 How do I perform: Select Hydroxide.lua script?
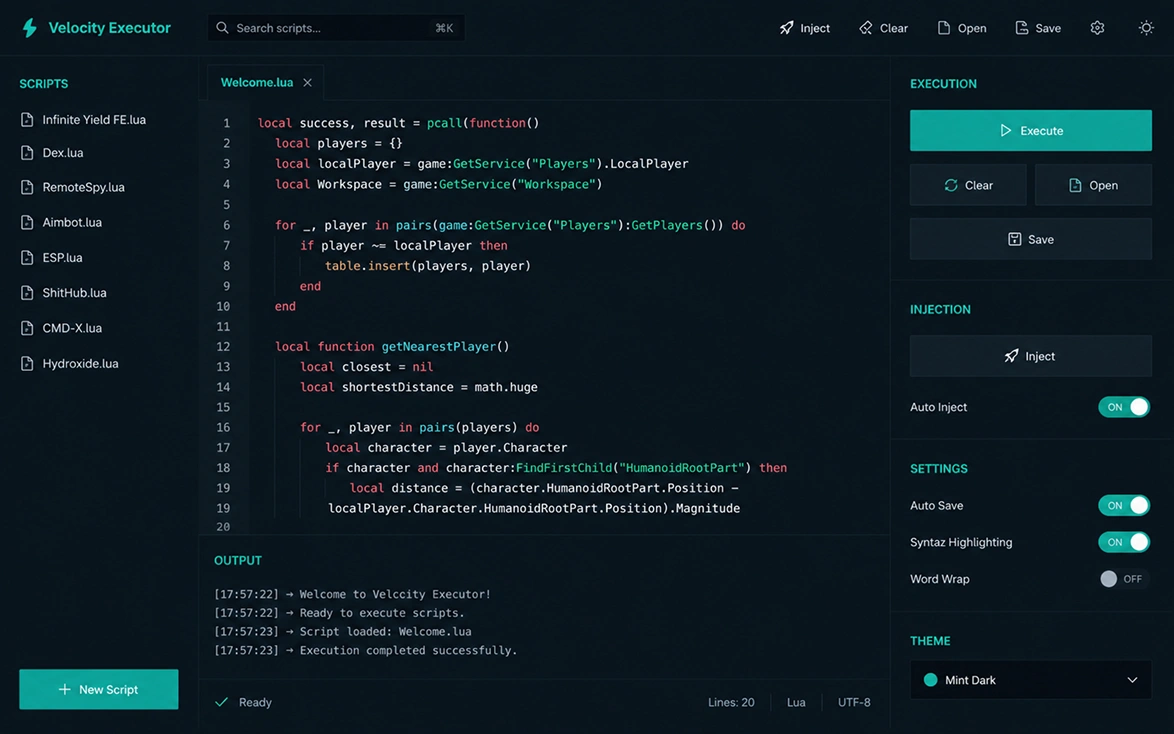coord(80,363)
